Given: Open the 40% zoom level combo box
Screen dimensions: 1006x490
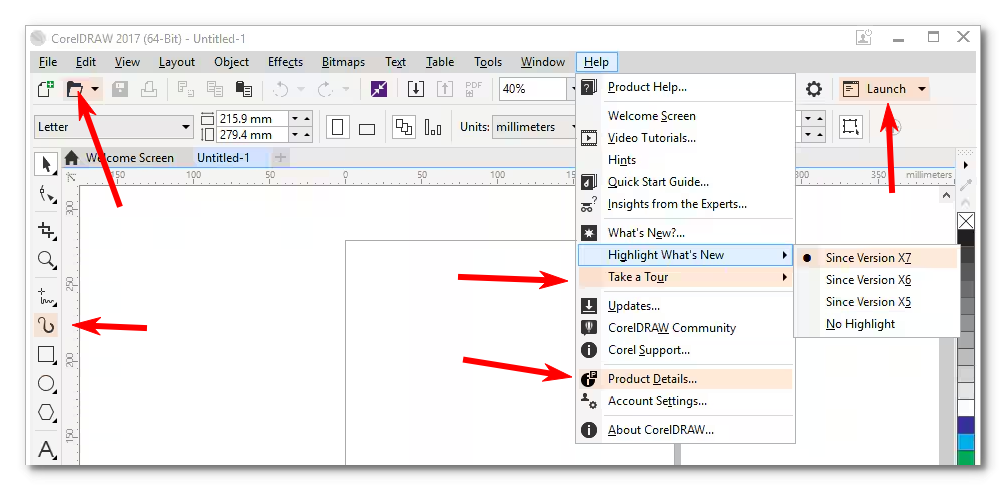Looking at the screenshot, I should tap(538, 89).
